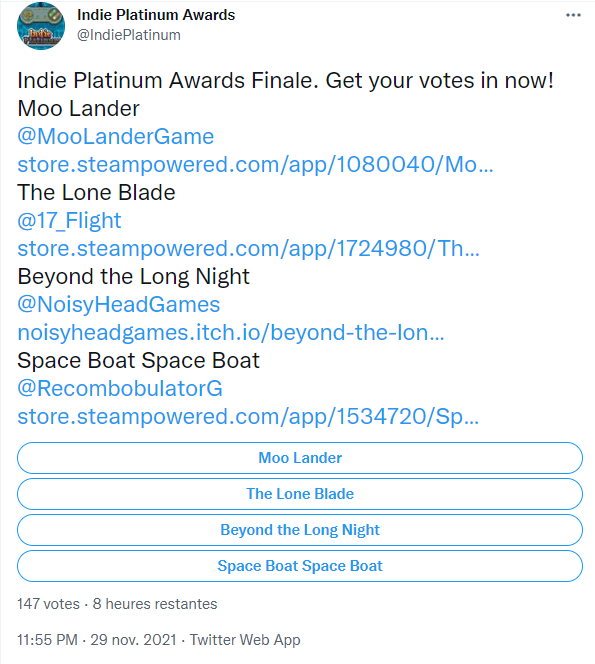The image size is (595, 664).
Task: Click the Indie Platinum Awards display name
Action: click(156, 15)
